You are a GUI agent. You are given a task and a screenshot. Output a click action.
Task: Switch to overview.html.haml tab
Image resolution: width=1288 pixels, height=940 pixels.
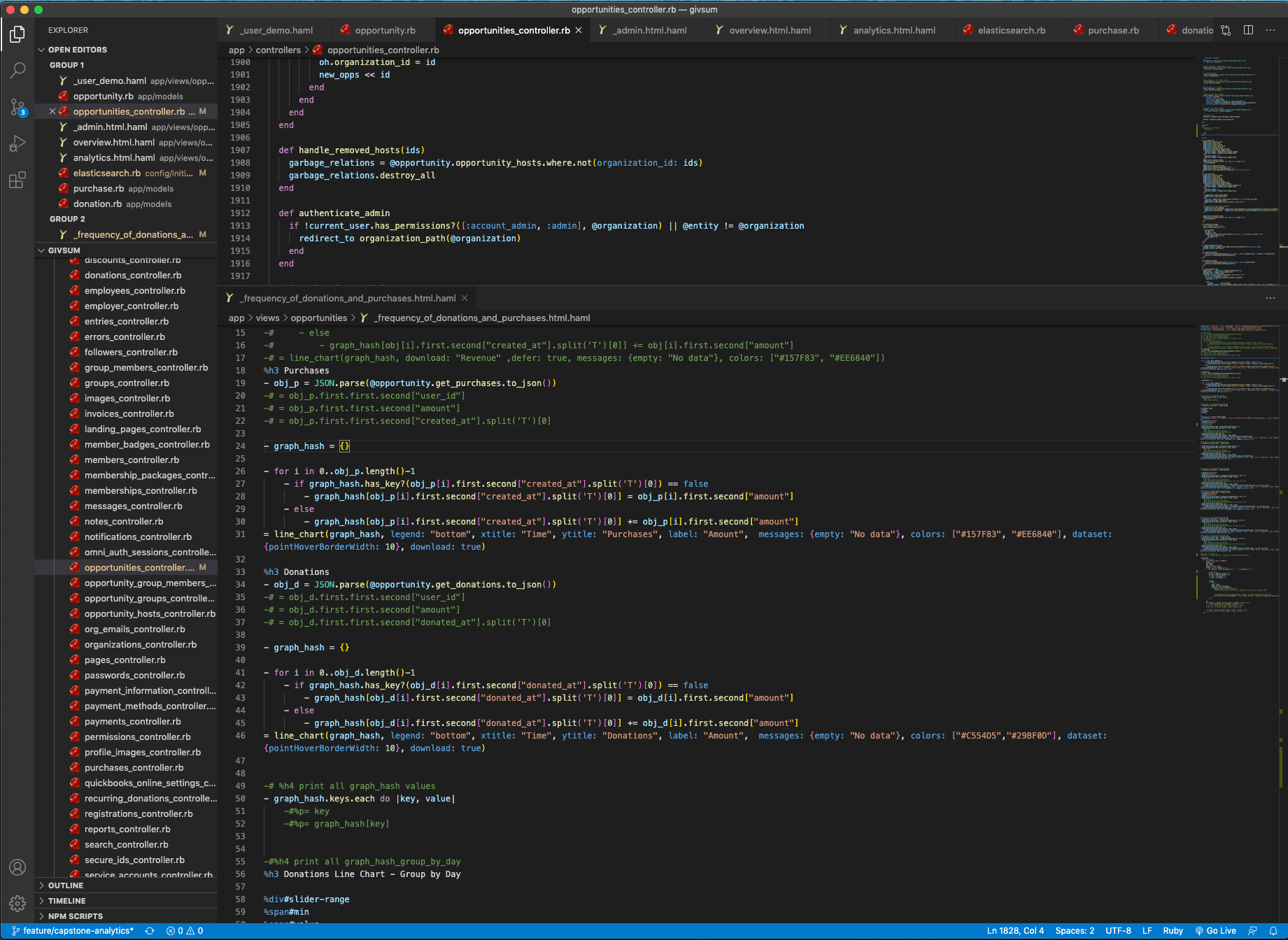[770, 30]
